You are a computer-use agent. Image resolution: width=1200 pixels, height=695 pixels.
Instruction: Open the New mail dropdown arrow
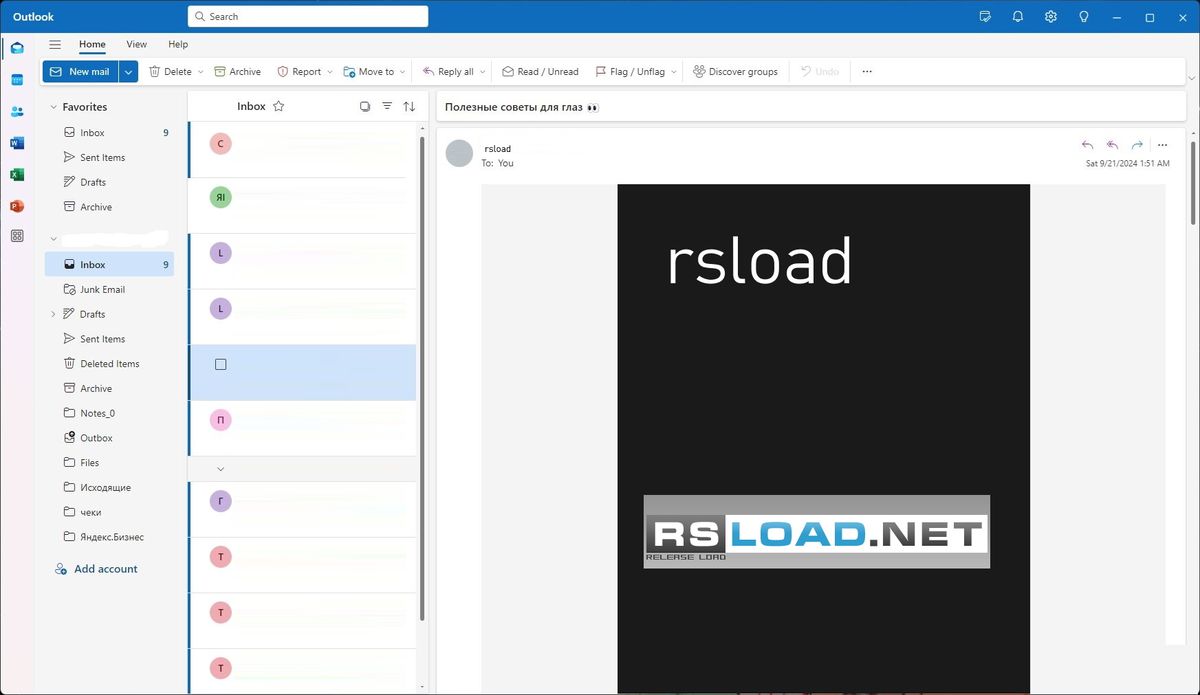tap(128, 72)
